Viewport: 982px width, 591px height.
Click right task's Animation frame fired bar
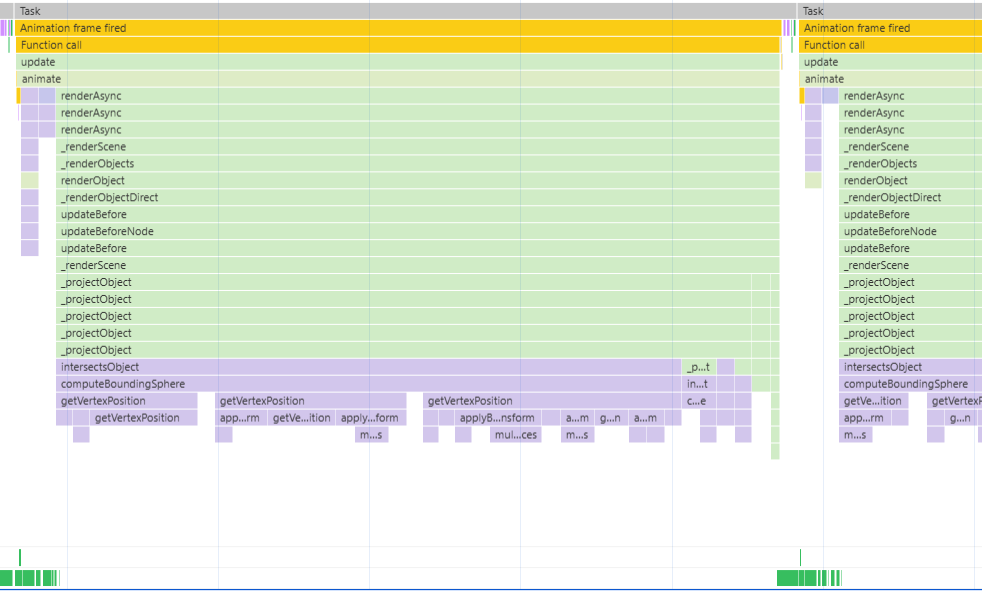pyautogui.click(x=890, y=28)
